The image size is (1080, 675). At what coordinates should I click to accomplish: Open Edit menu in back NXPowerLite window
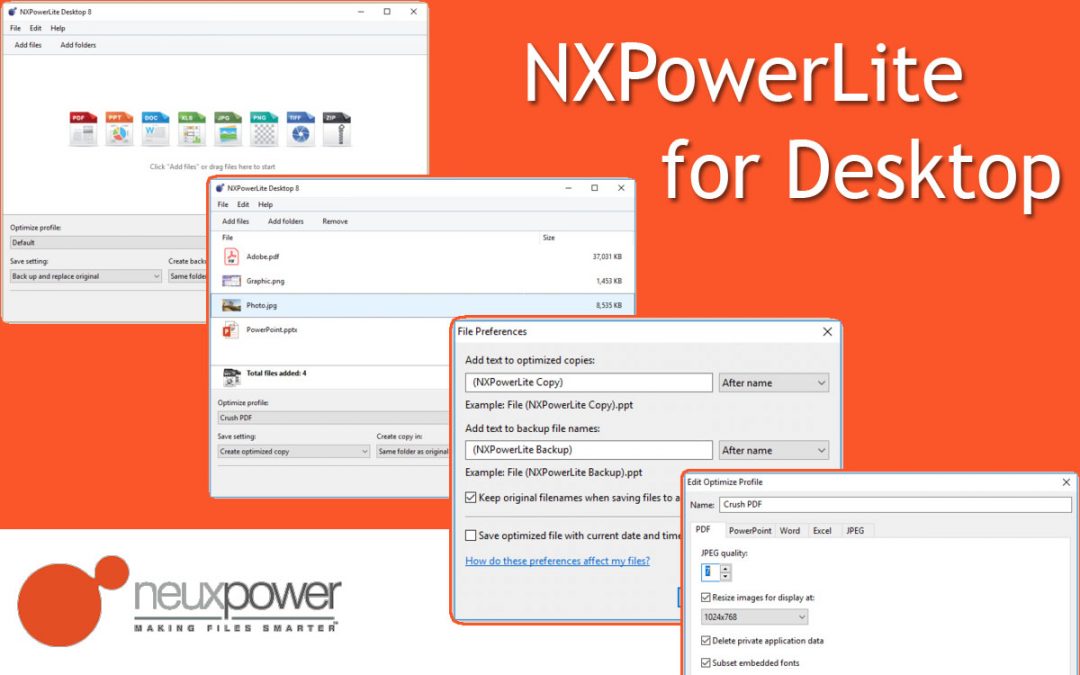(35, 28)
